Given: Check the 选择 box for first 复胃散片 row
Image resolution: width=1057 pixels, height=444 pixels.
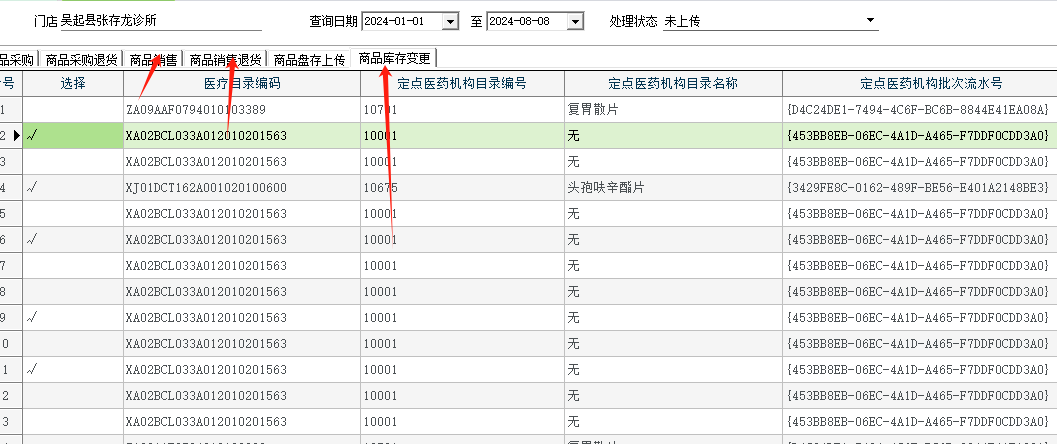Looking at the screenshot, I should [73, 110].
